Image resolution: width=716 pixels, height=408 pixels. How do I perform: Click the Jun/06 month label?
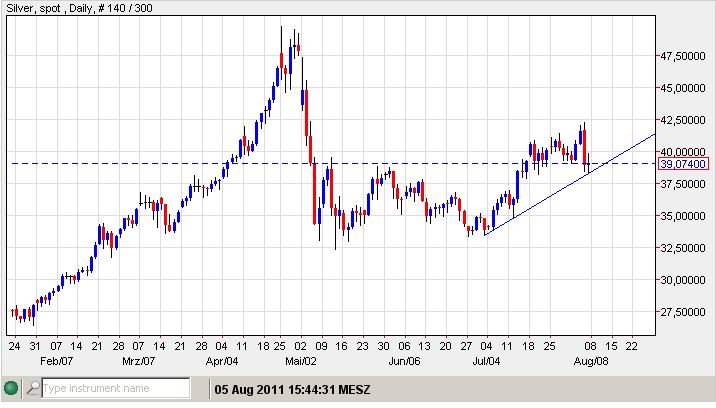[404, 361]
